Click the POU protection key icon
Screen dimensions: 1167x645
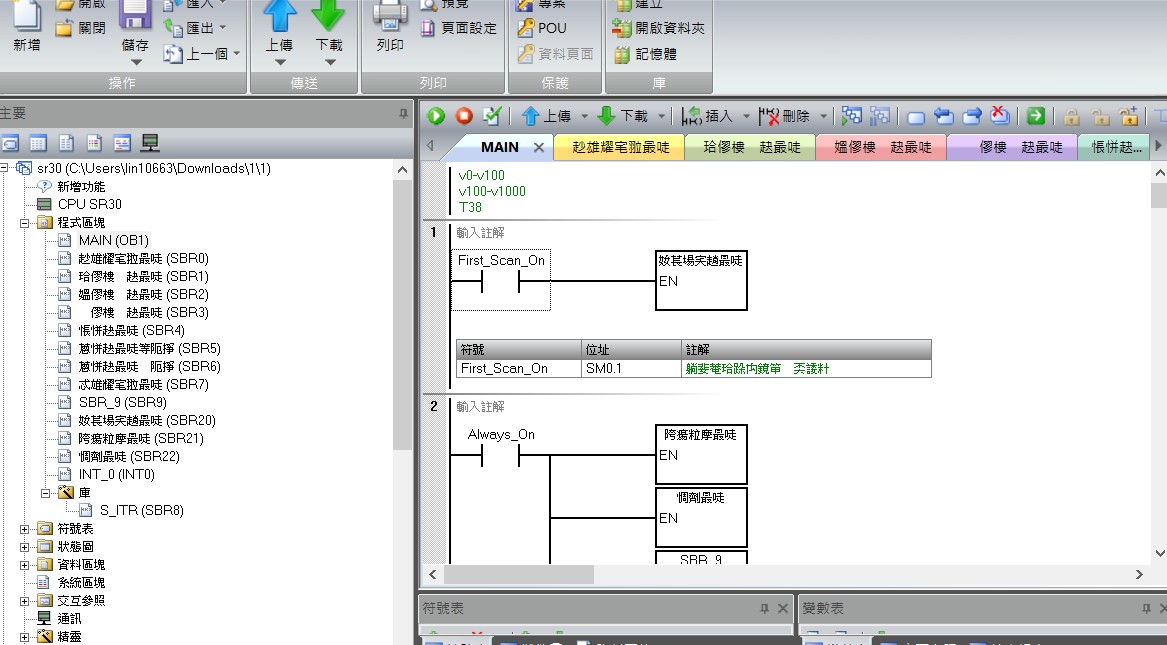point(525,28)
